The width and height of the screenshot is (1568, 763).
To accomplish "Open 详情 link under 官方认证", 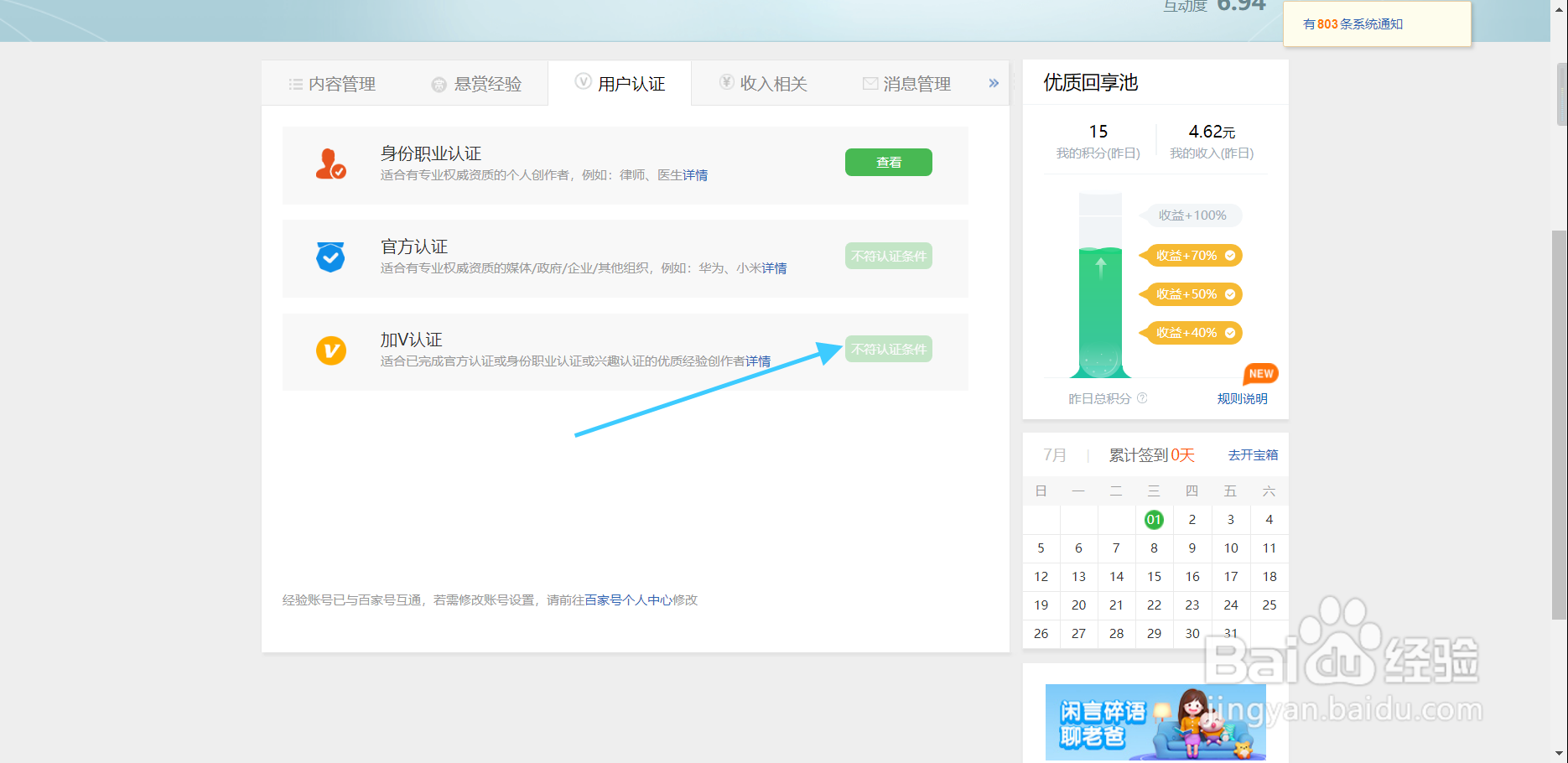I will 774,268.
